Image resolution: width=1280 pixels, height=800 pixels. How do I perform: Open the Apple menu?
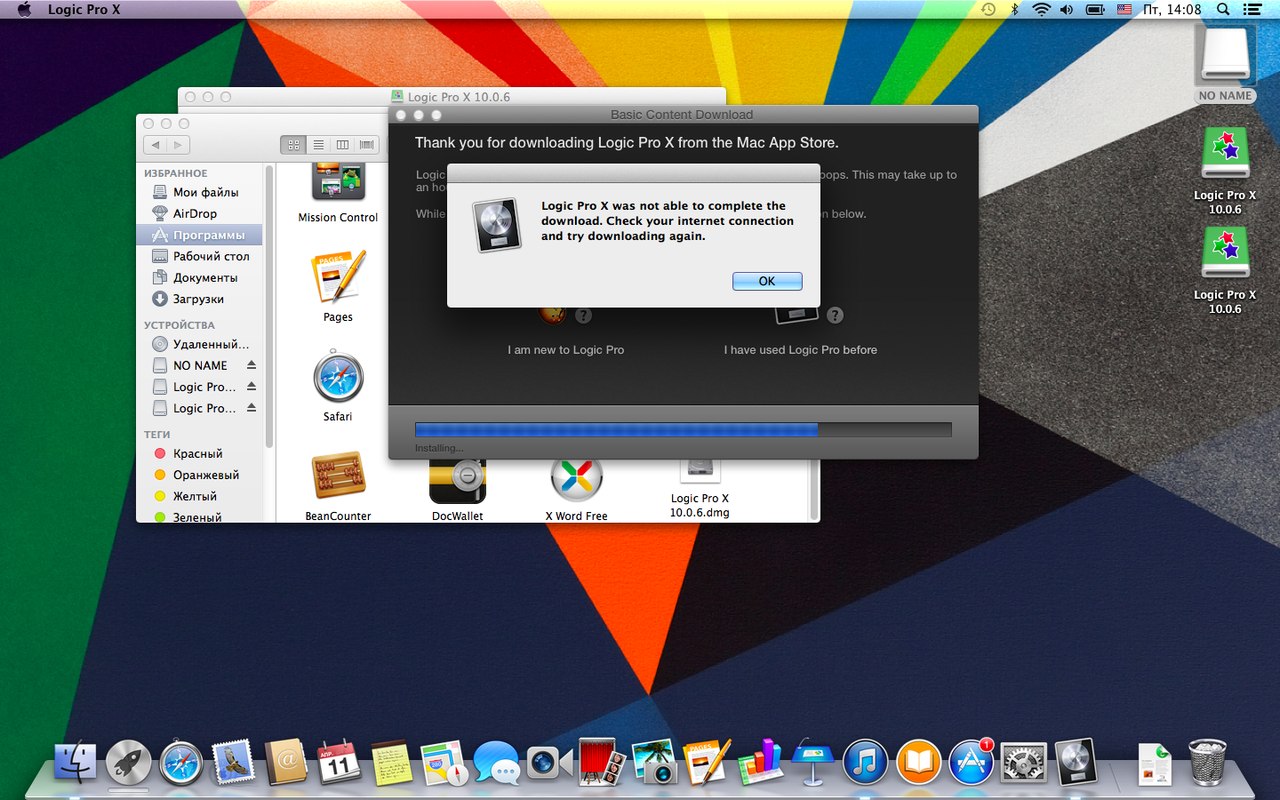tap(24, 9)
